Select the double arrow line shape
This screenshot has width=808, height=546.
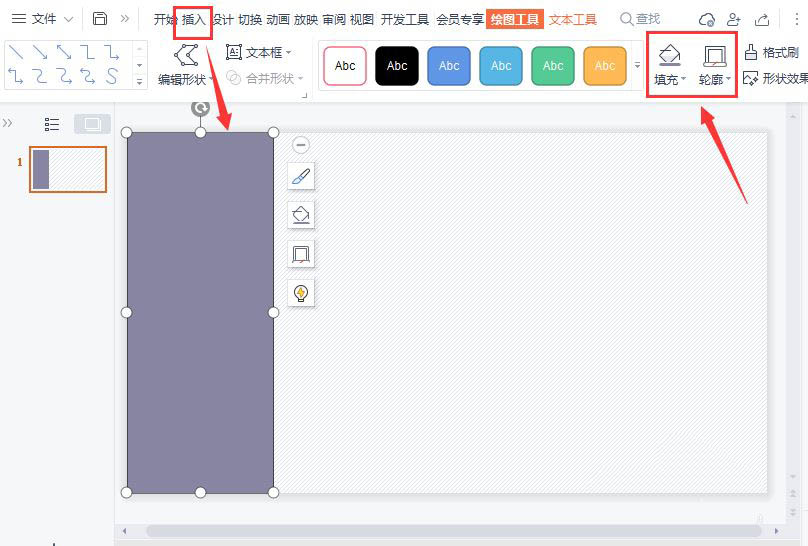coord(64,52)
